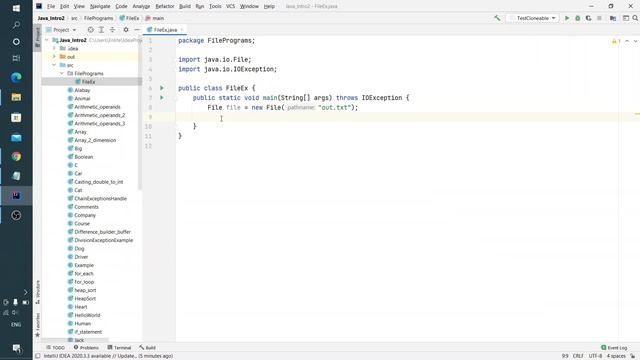Click the IntelliJ IDEA update notification text
640x360 pixels.
click(108, 356)
